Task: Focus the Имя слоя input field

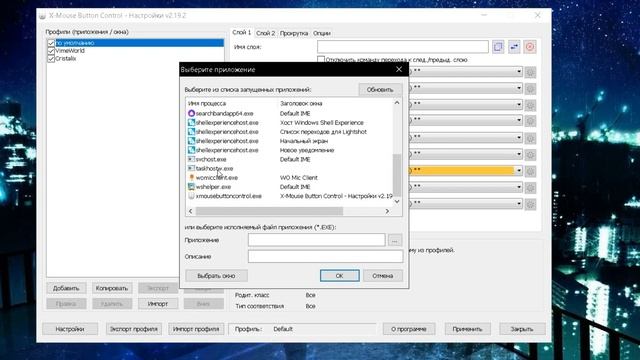Action: click(403, 47)
